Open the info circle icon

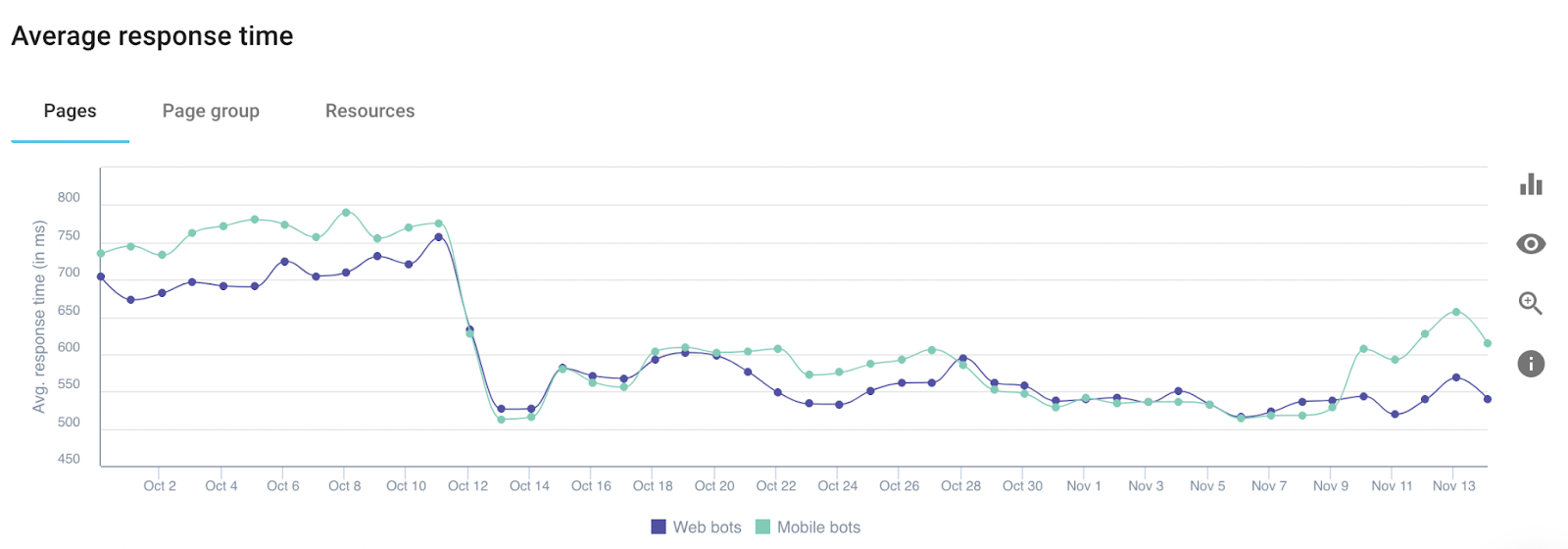tap(1531, 364)
